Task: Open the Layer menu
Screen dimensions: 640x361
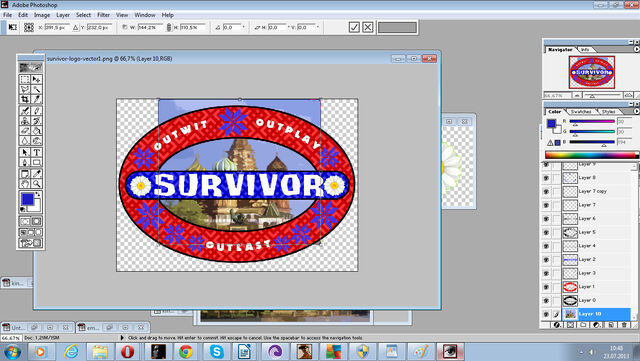Action: 63,15
